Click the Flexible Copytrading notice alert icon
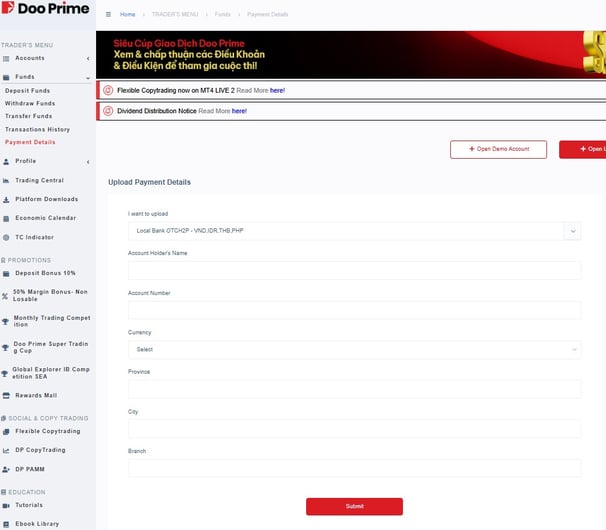The height and width of the screenshot is (530, 606). [108, 90]
